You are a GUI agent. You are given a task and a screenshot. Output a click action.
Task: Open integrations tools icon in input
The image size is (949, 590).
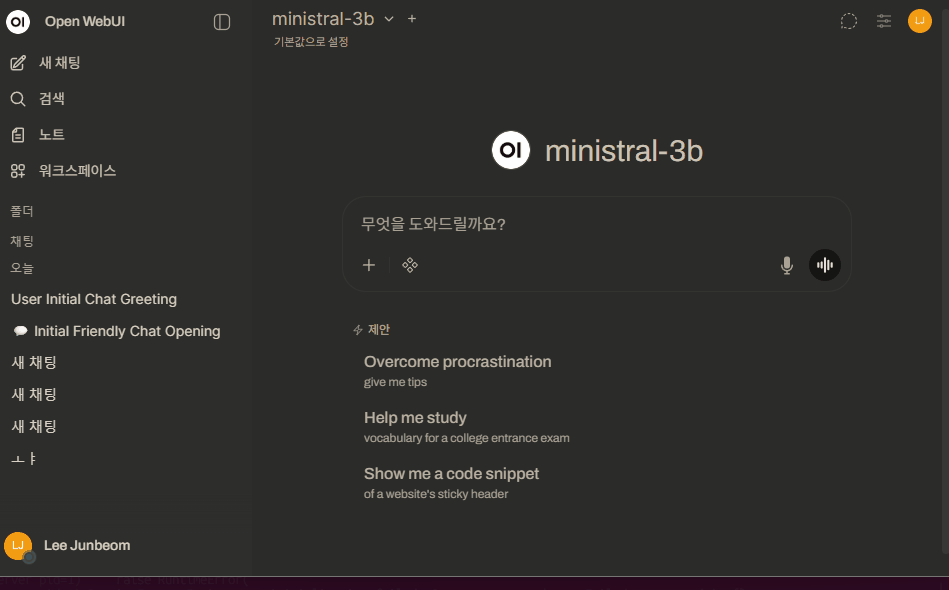[x=410, y=265]
